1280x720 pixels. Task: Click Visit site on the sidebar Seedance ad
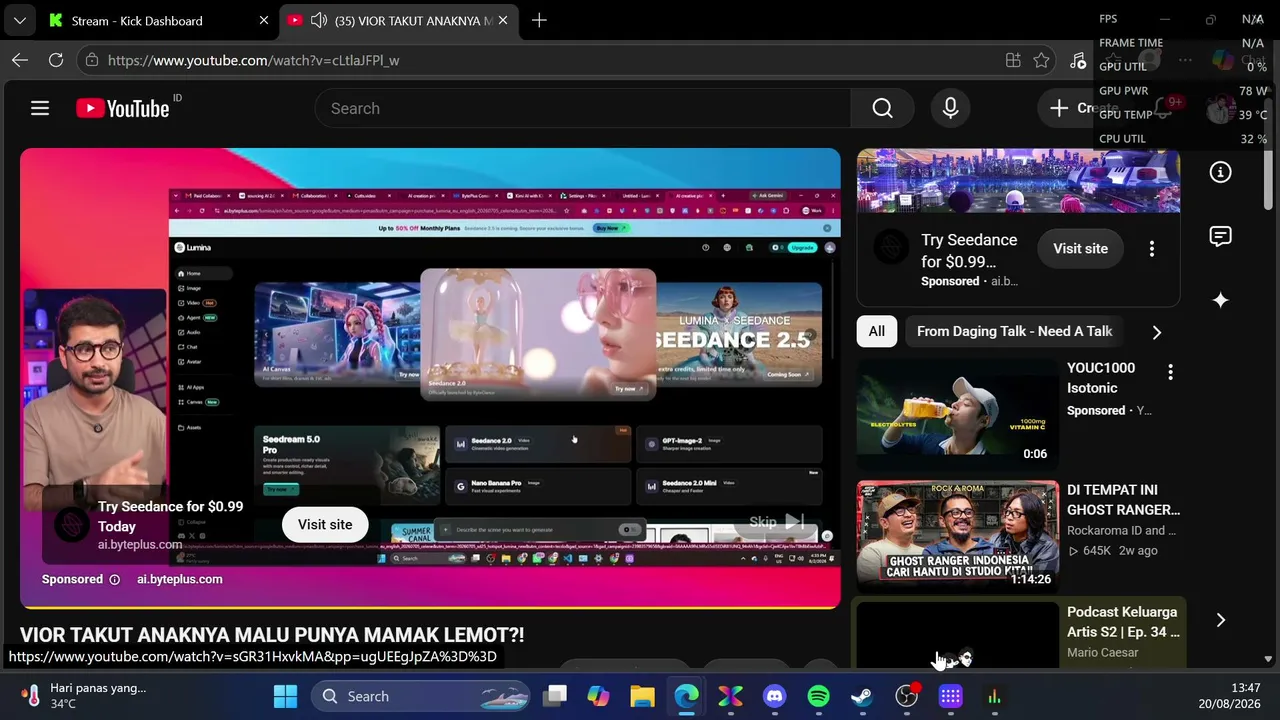pyautogui.click(x=1080, y=248)
